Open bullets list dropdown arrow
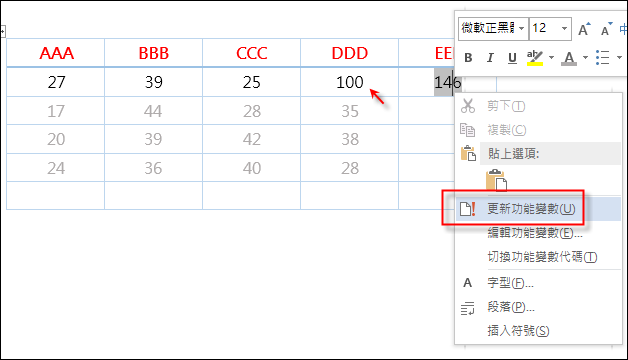The height and width of the screenshot is (360, 628). (619, 58)
